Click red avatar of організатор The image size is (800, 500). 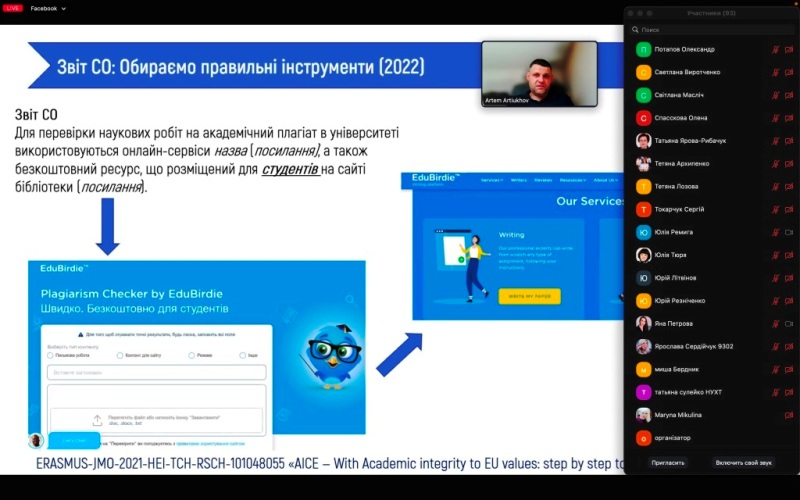643,438
